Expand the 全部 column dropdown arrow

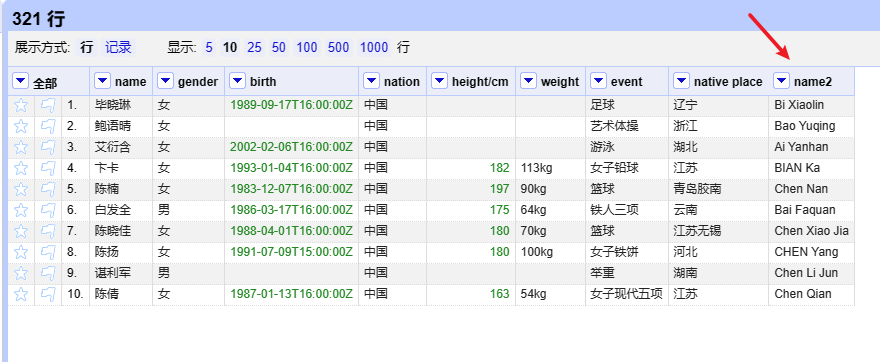click(20, 81)
